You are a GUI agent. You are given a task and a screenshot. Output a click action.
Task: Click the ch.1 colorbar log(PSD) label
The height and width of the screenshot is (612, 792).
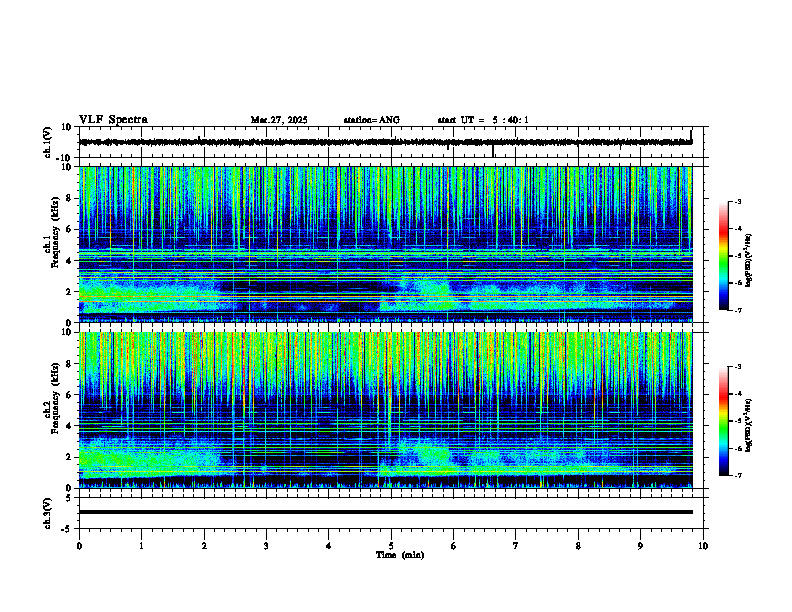pyautogui.click(x=749, y=260)
